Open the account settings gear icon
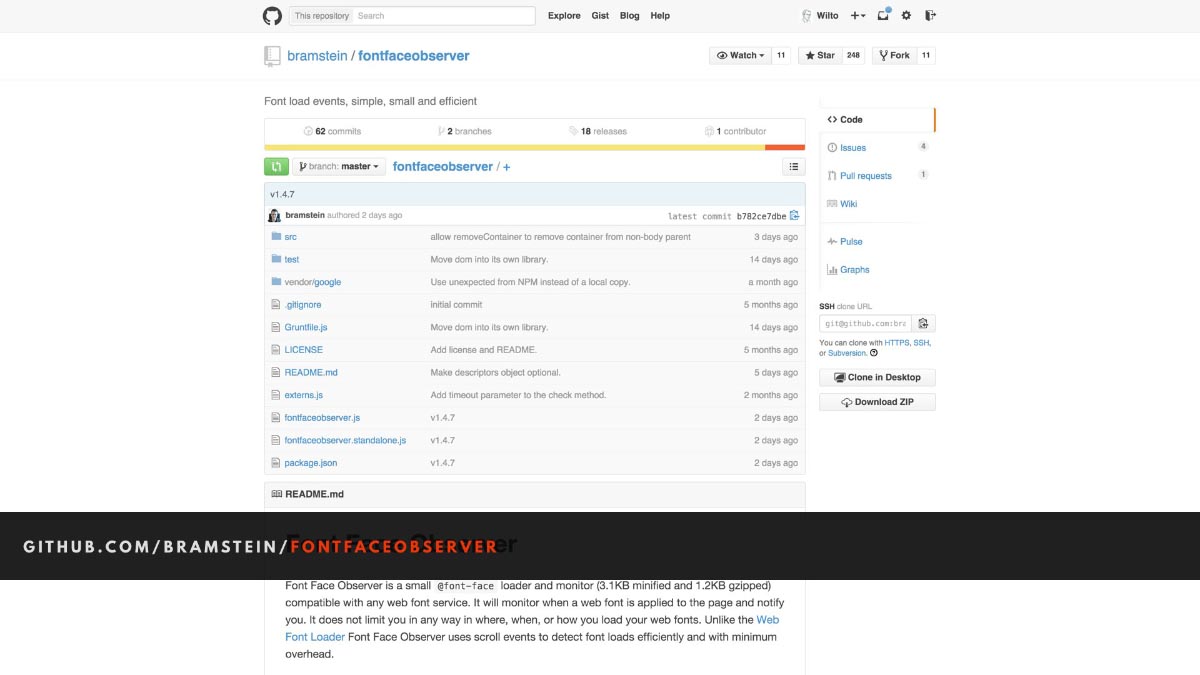The height and width of the screenshot is (675, 1200). (x=906, y=16)
